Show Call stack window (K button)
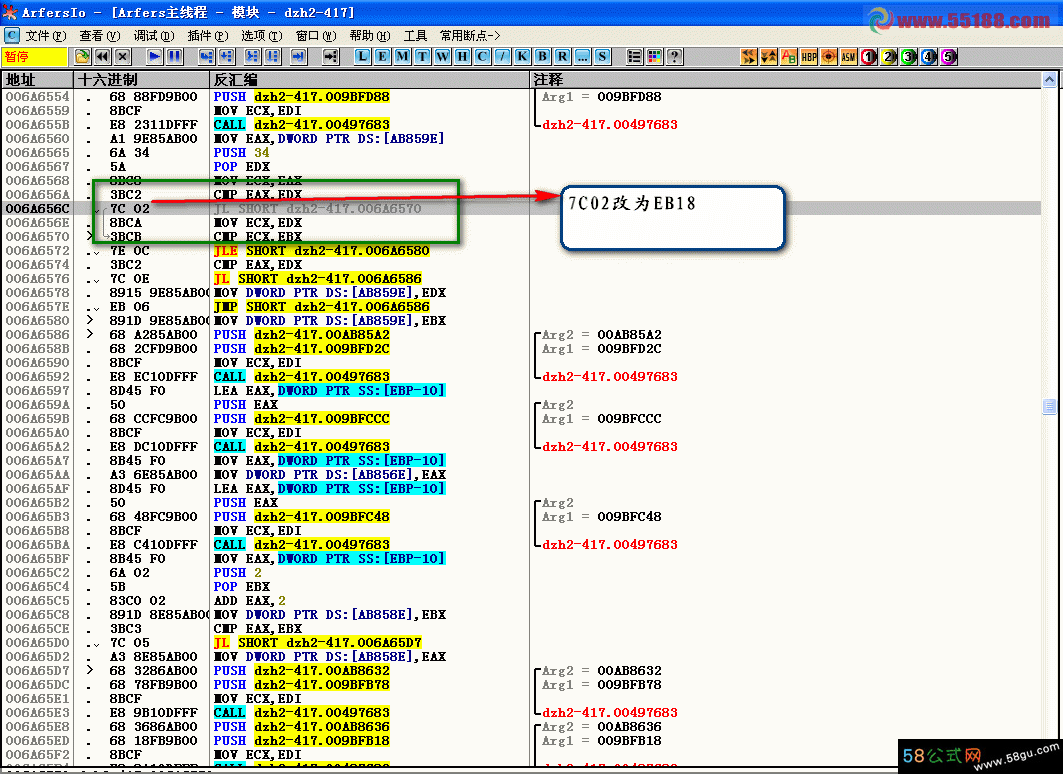Screen dimensions: 1063x774 pos(522,57)
